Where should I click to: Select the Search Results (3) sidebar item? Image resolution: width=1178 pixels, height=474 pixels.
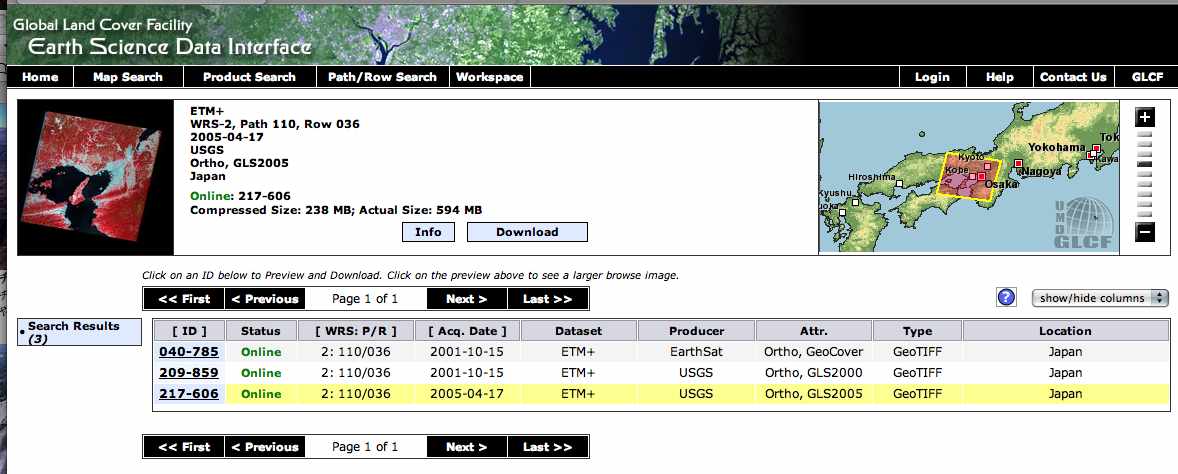(x=80, y=332)
